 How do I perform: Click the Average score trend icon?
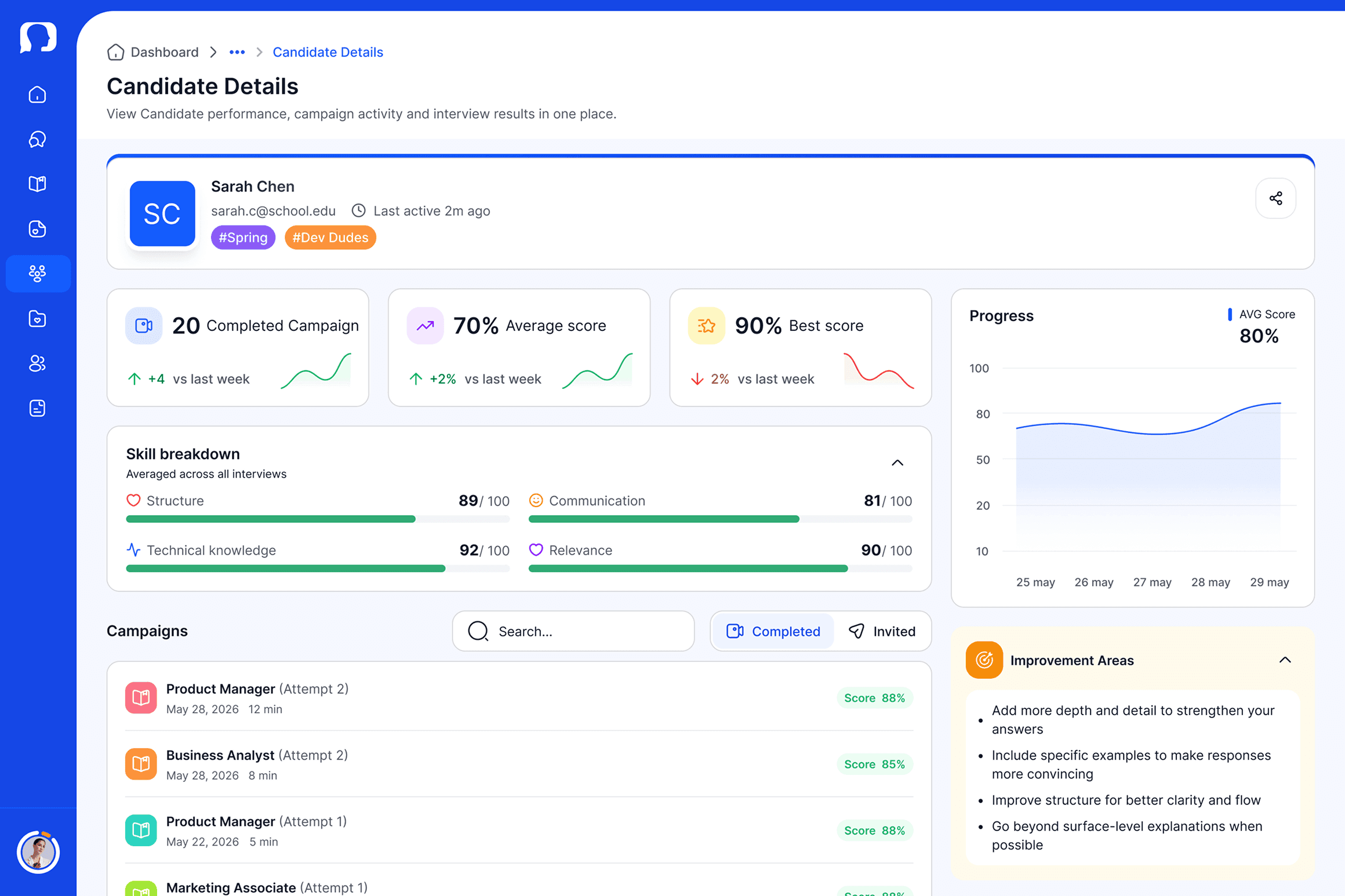click(425, 326)
